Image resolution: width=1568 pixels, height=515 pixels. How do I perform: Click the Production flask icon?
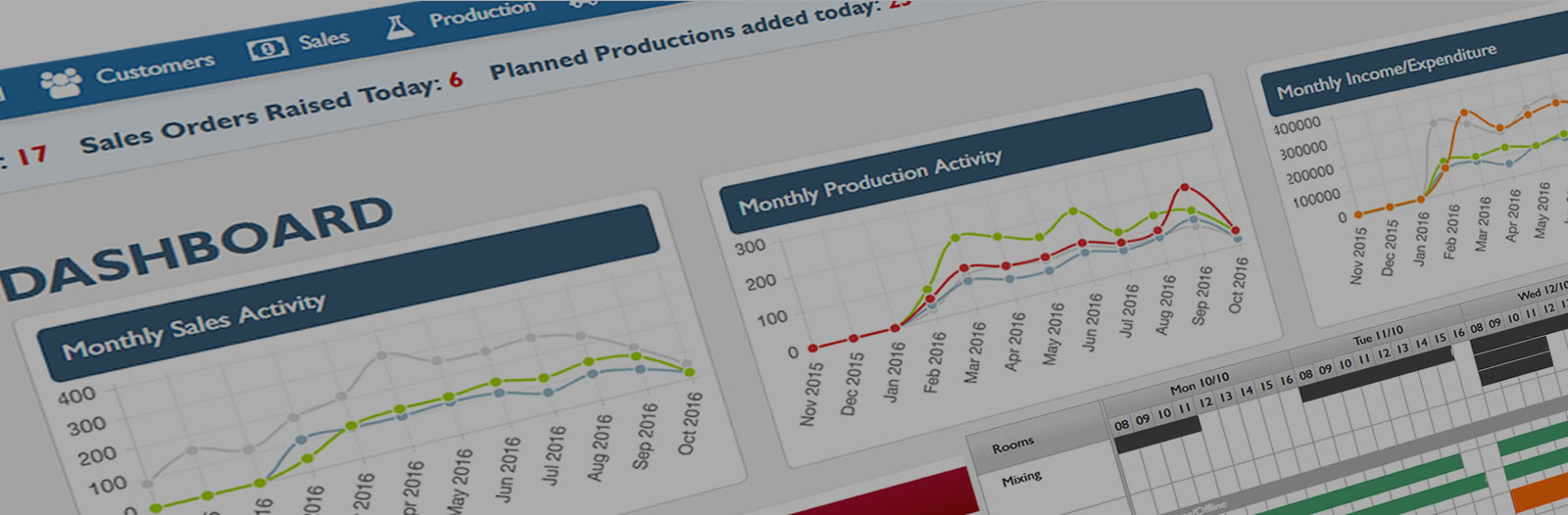coord(399,26)
